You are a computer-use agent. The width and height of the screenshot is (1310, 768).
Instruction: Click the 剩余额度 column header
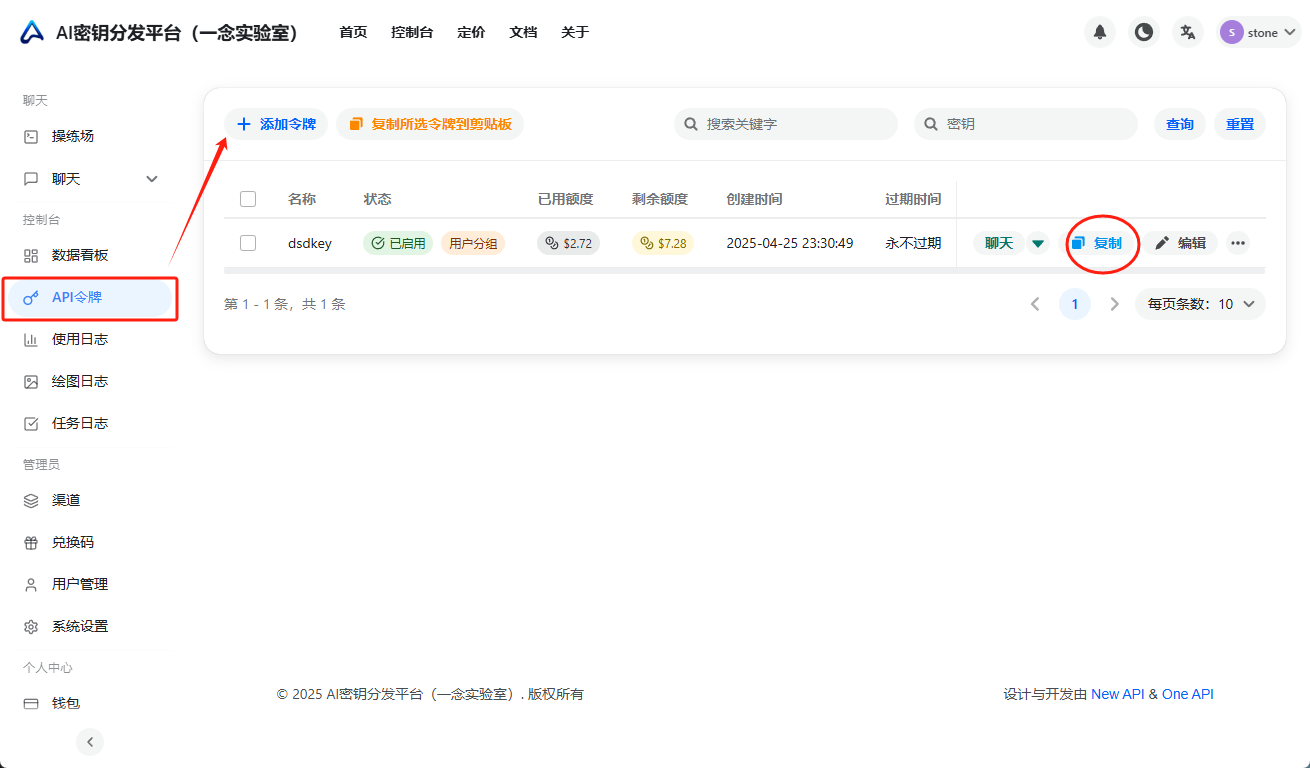660,199
